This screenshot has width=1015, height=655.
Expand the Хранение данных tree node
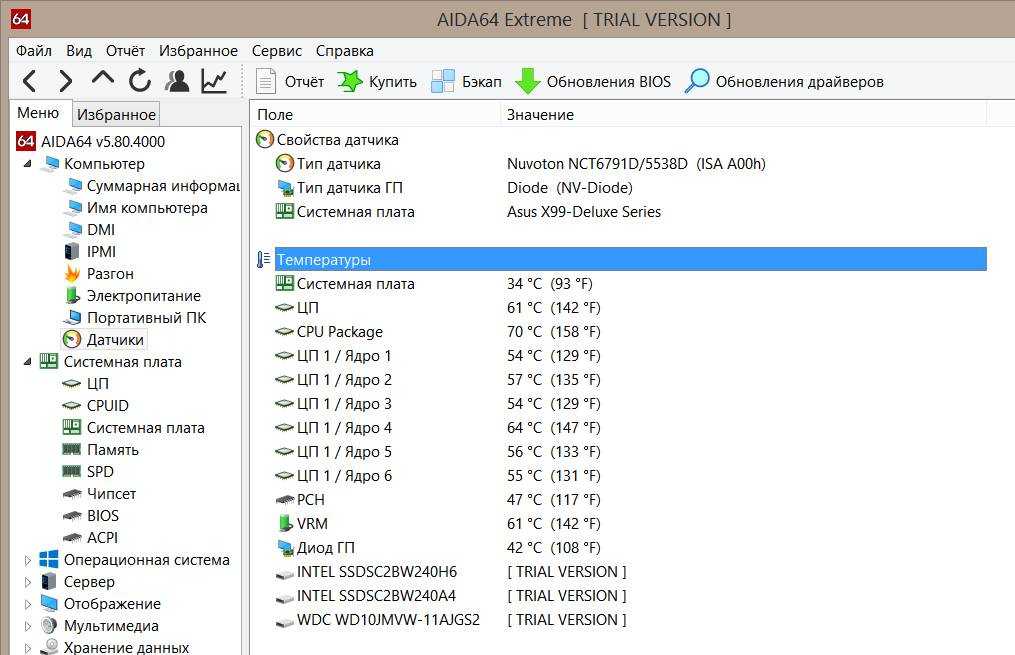click(x=27, y=647)
